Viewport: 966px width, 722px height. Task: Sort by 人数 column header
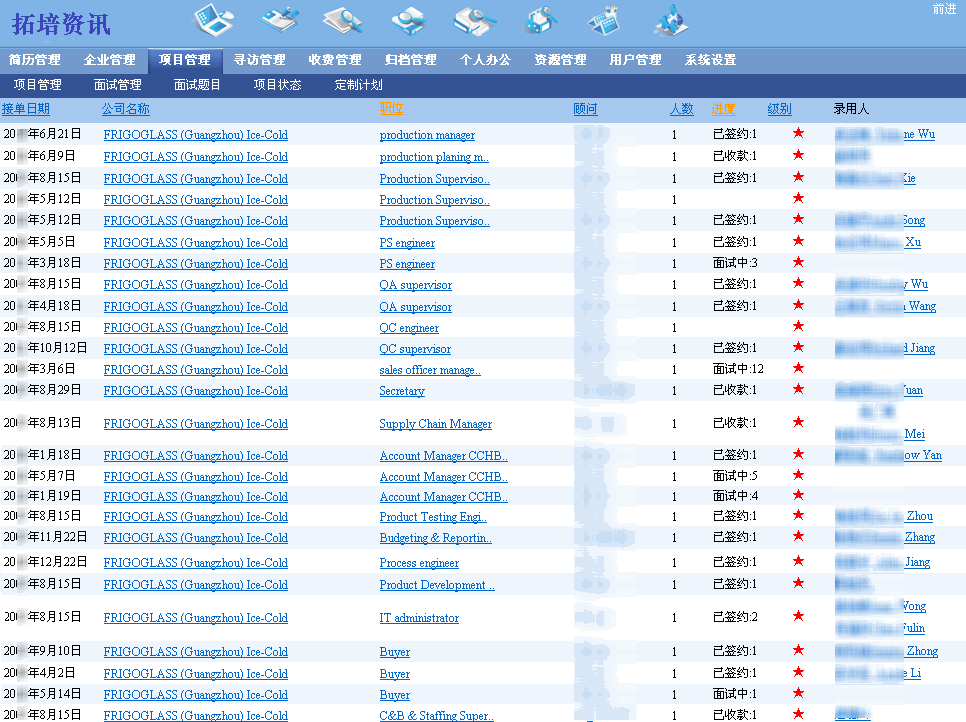(x=682, y=109)
